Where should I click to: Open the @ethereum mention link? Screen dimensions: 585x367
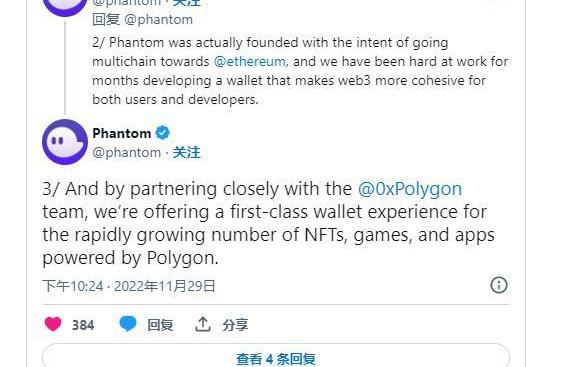click(x=250, y=61)
